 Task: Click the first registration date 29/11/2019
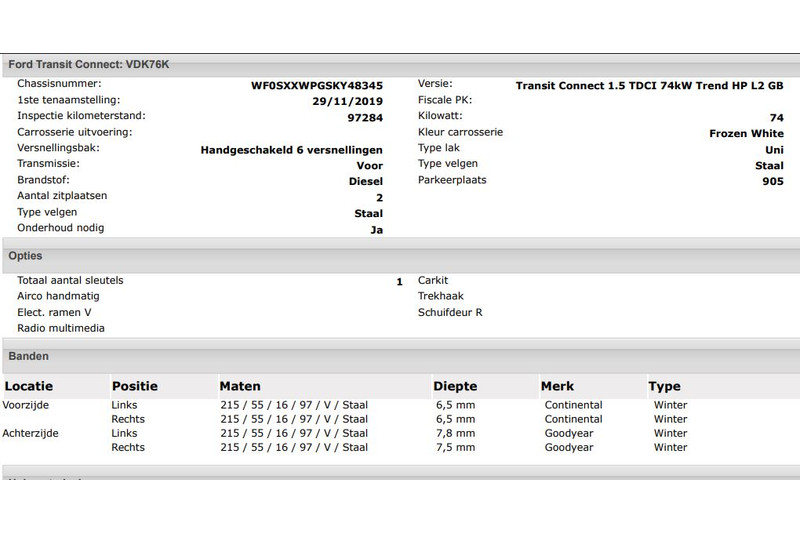click(348, 102)
